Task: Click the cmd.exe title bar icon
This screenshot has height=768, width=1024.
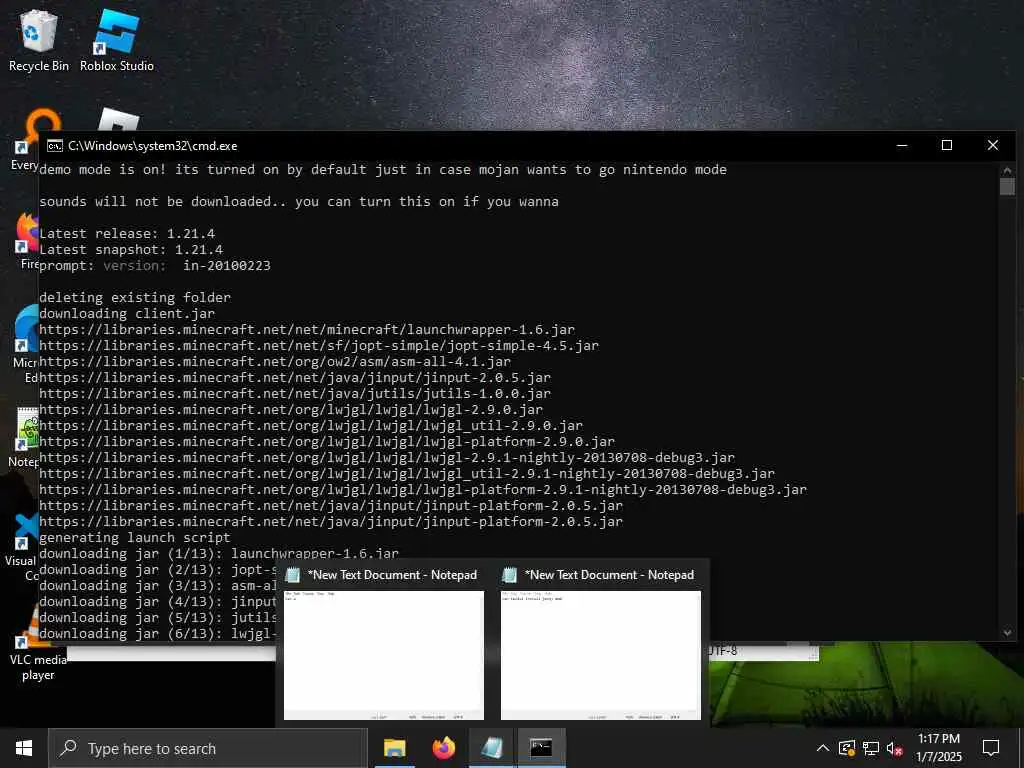Action: click(55, 146)
